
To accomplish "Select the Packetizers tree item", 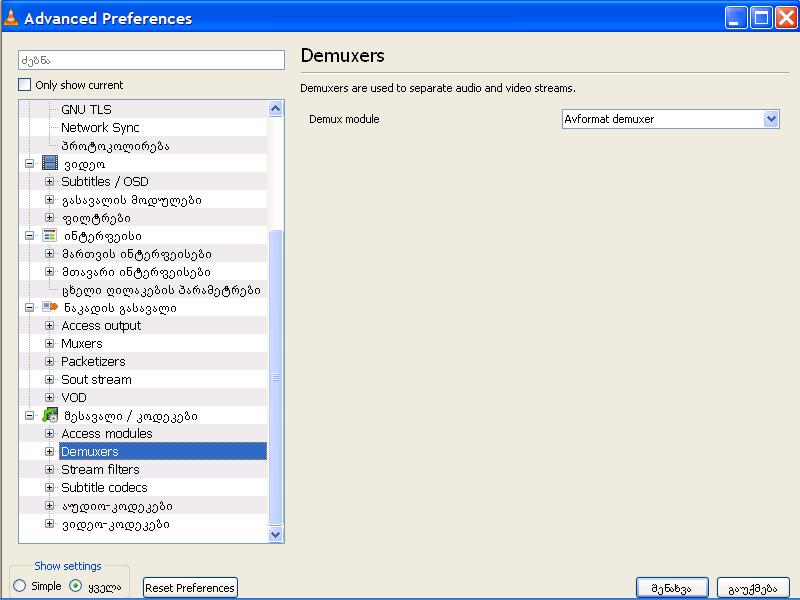I will (93, 362).
